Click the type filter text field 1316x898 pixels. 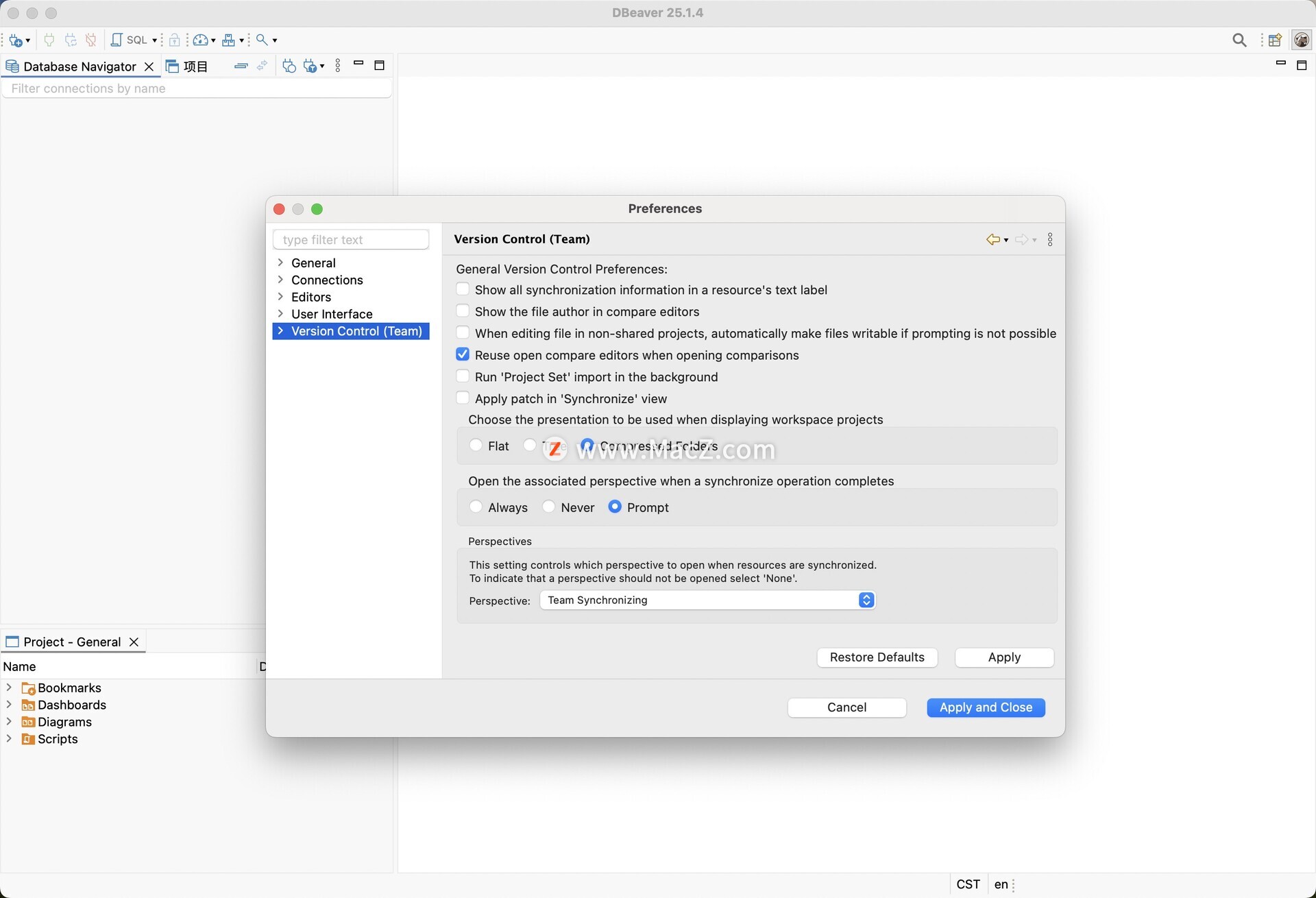pyautogui.click(x=351, y=240)
